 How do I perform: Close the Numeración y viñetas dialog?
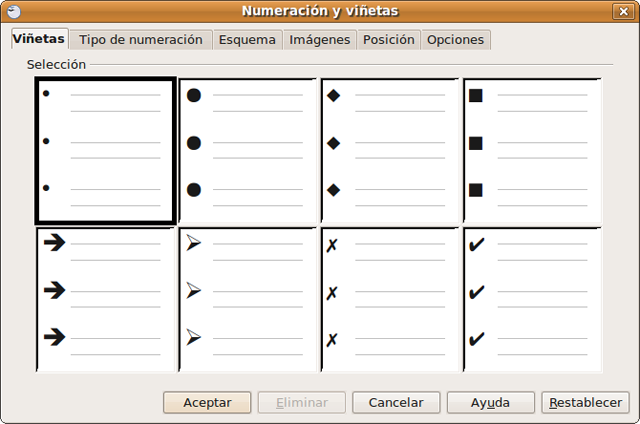(x=625, y=11)
